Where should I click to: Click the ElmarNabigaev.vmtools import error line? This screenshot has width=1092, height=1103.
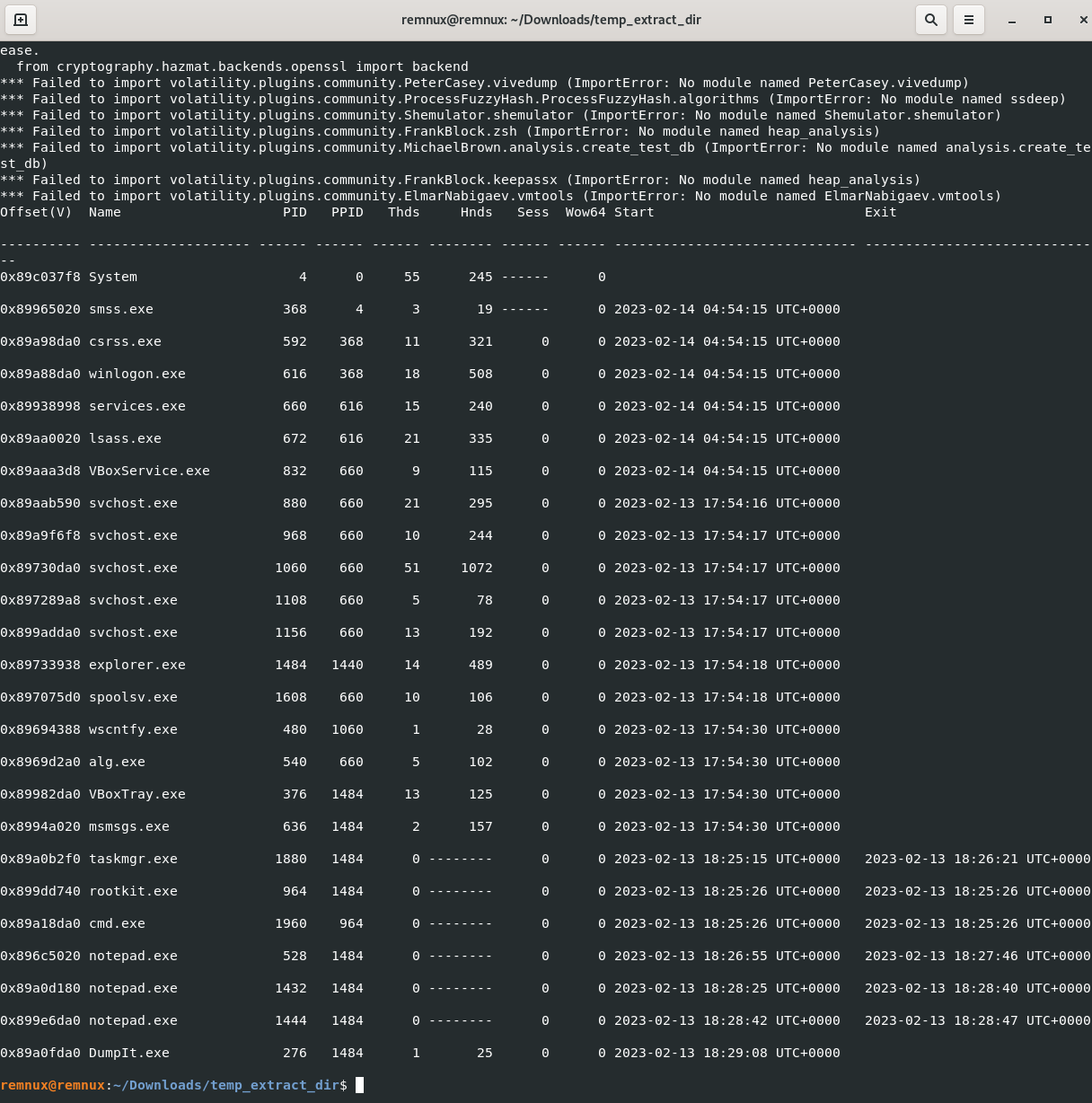(501, 196)
